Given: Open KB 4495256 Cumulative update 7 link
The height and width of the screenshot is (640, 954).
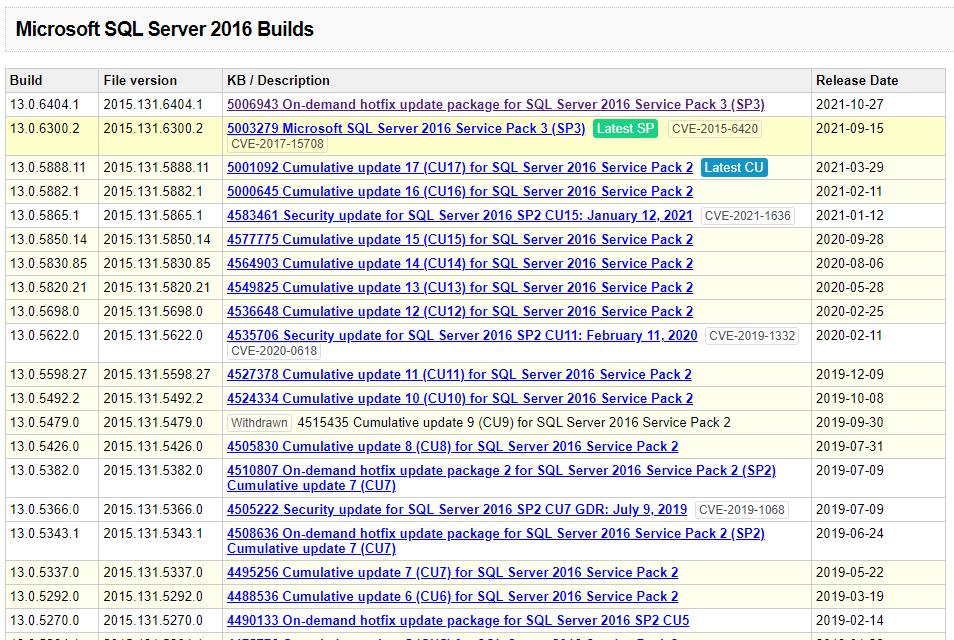Looking at the screenshot, I should coord(453,572).
